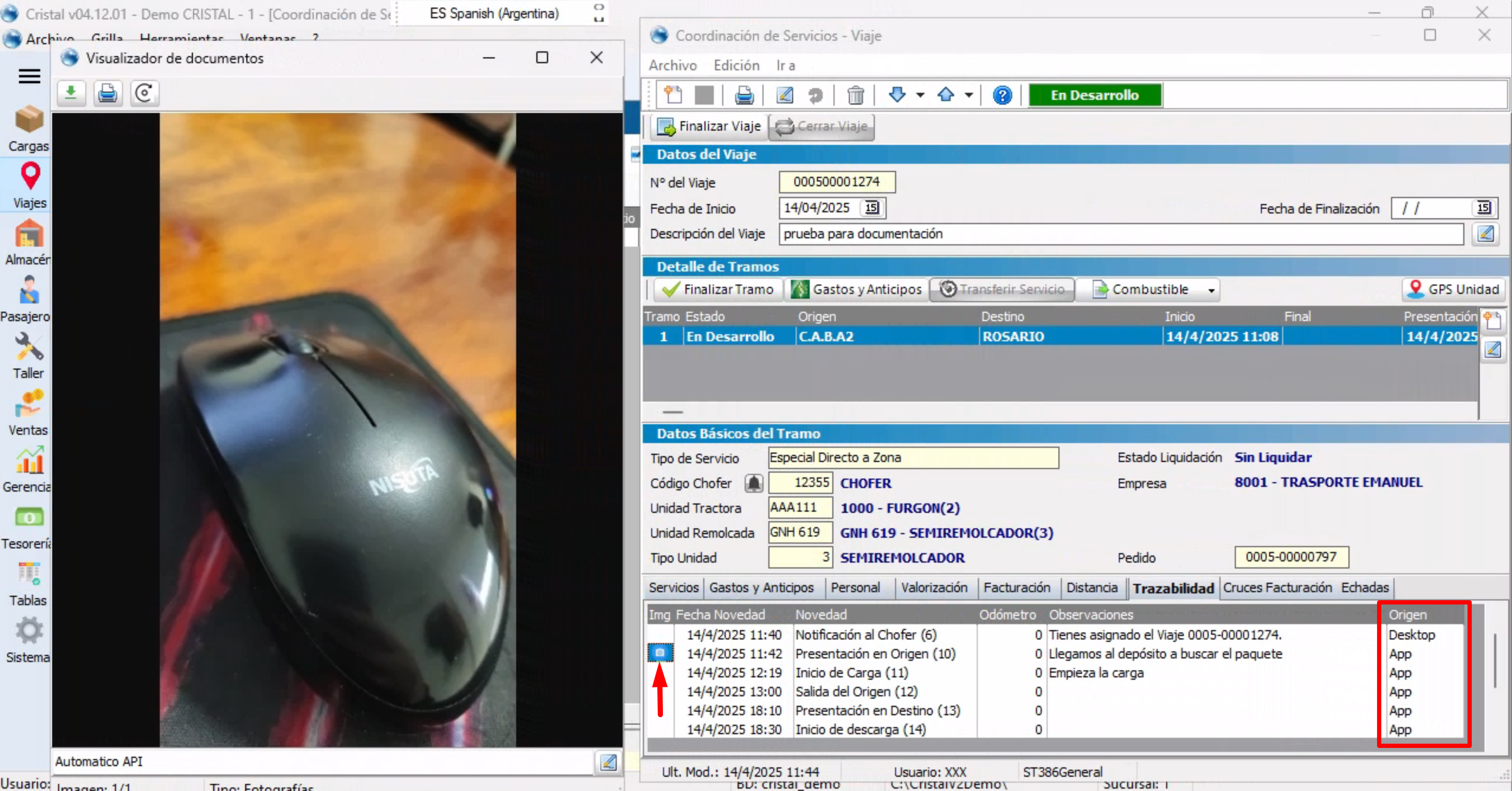
Task: Click the trash delete icon in Viaje toolbar
Action: (x=855, y=95)
